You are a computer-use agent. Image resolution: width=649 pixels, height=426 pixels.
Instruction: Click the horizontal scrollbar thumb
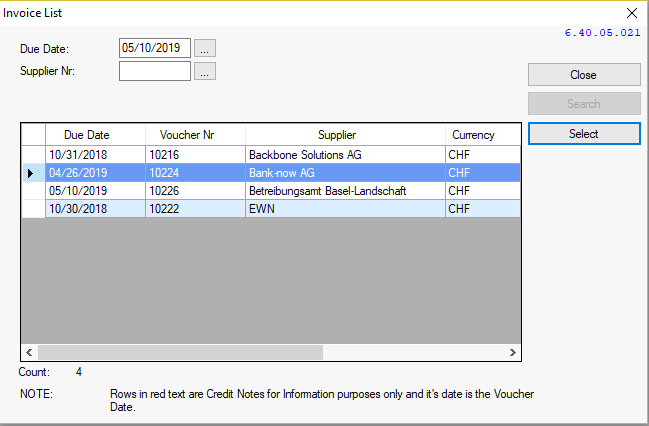(x=180, y=352)
